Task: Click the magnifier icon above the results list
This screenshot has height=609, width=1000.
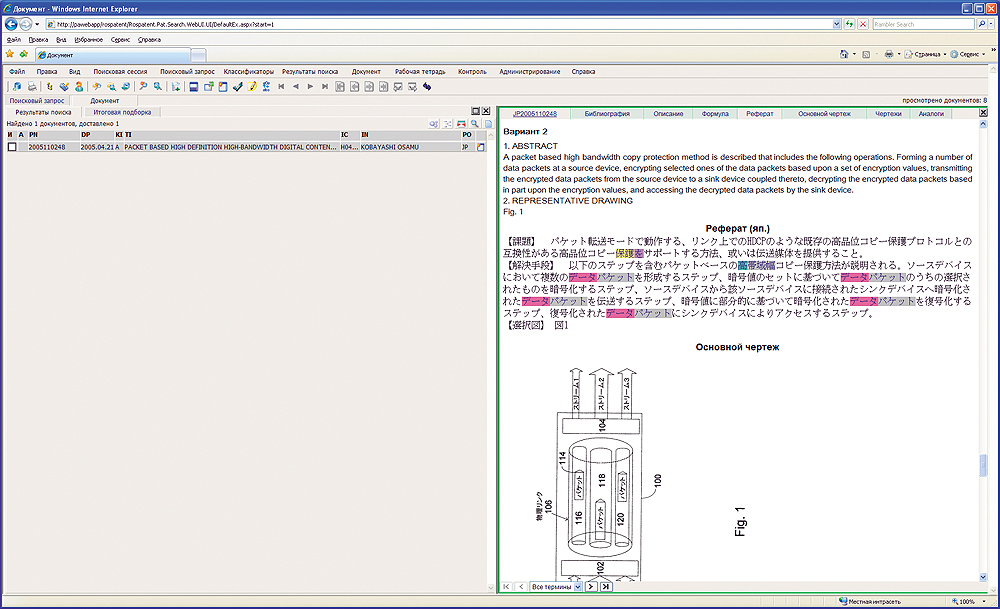Action: [475, 123]
